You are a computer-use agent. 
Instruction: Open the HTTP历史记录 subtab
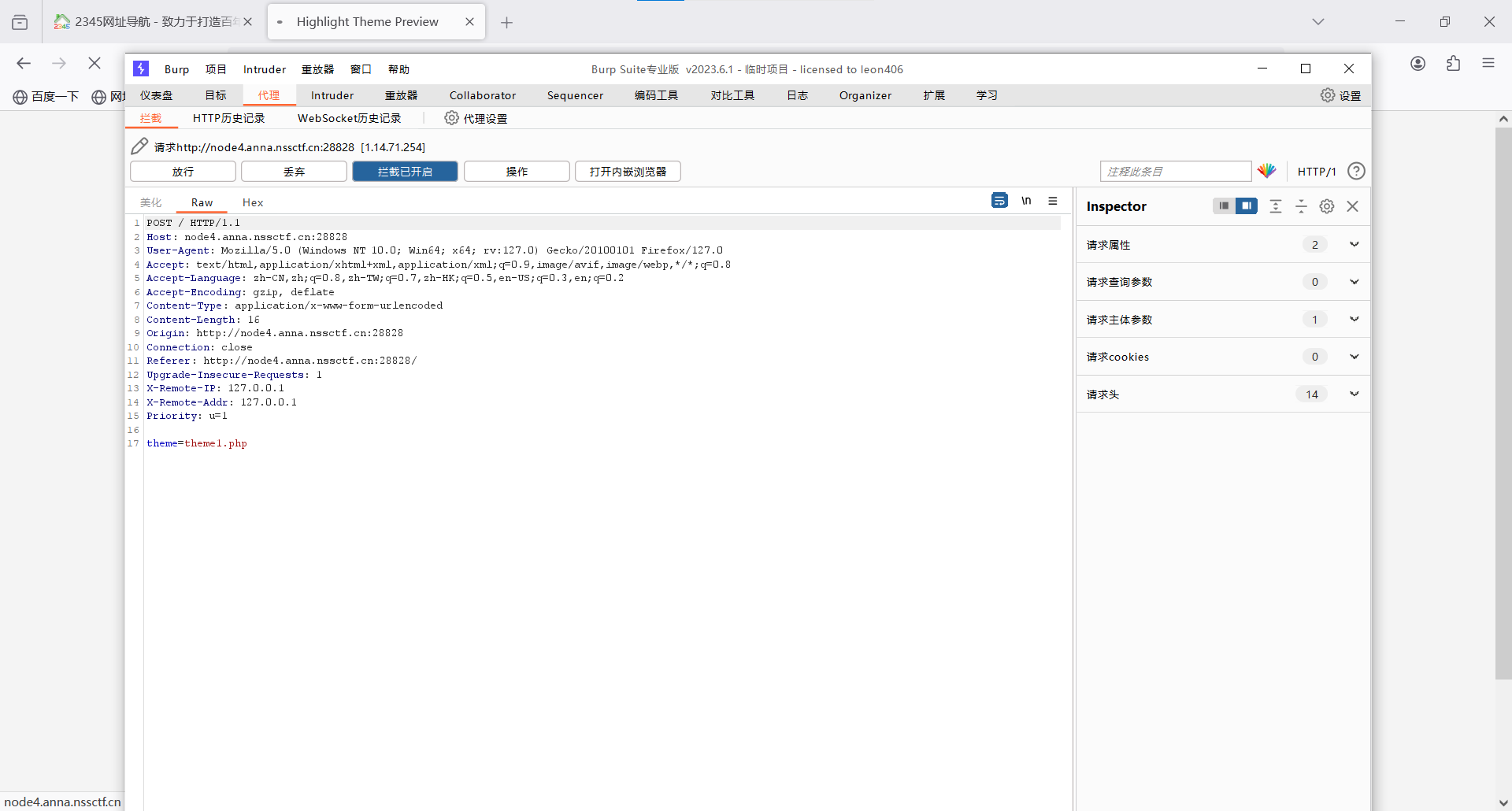click(x=229, y=118)
